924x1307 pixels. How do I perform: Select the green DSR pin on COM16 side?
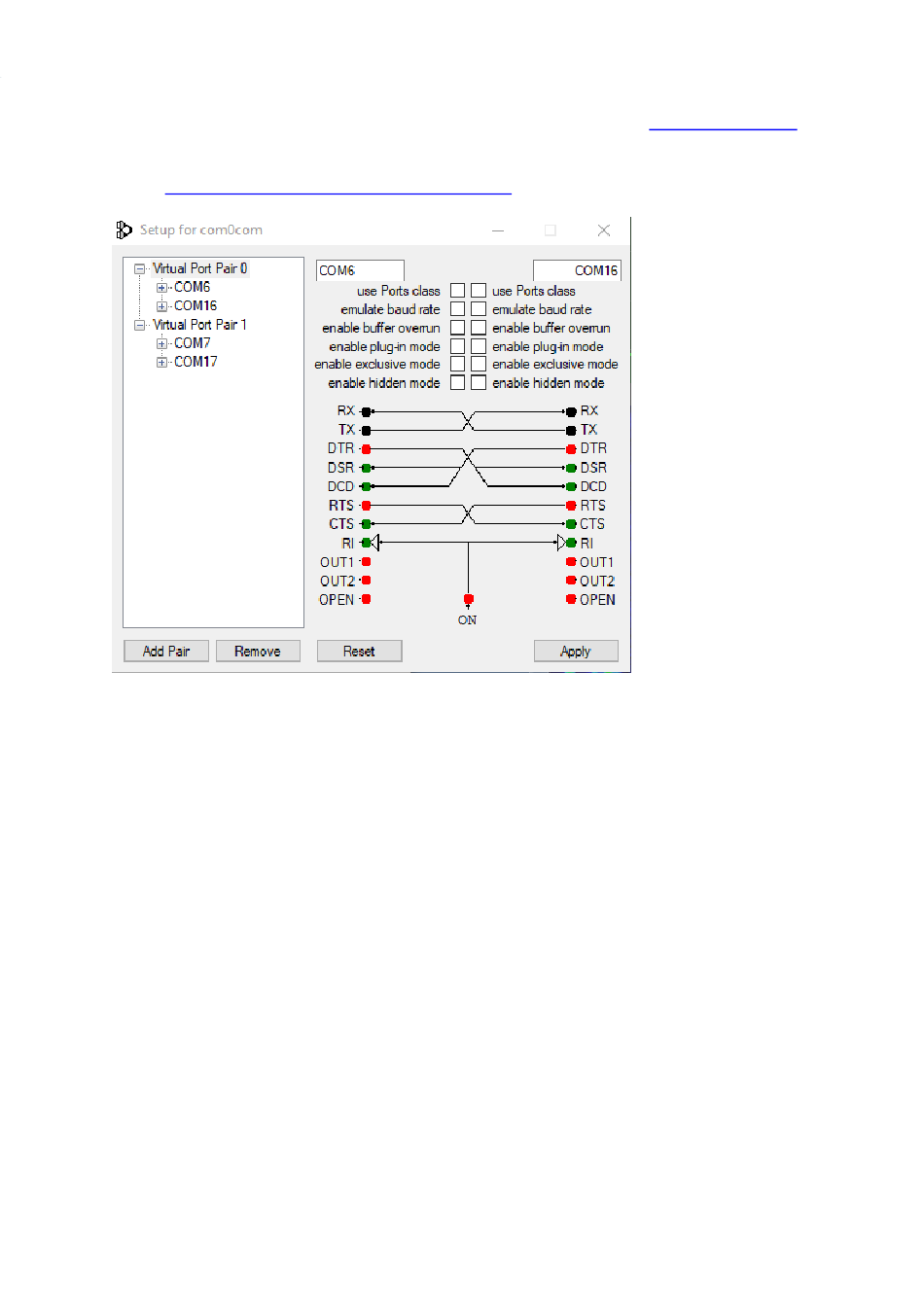pos(571,468)
